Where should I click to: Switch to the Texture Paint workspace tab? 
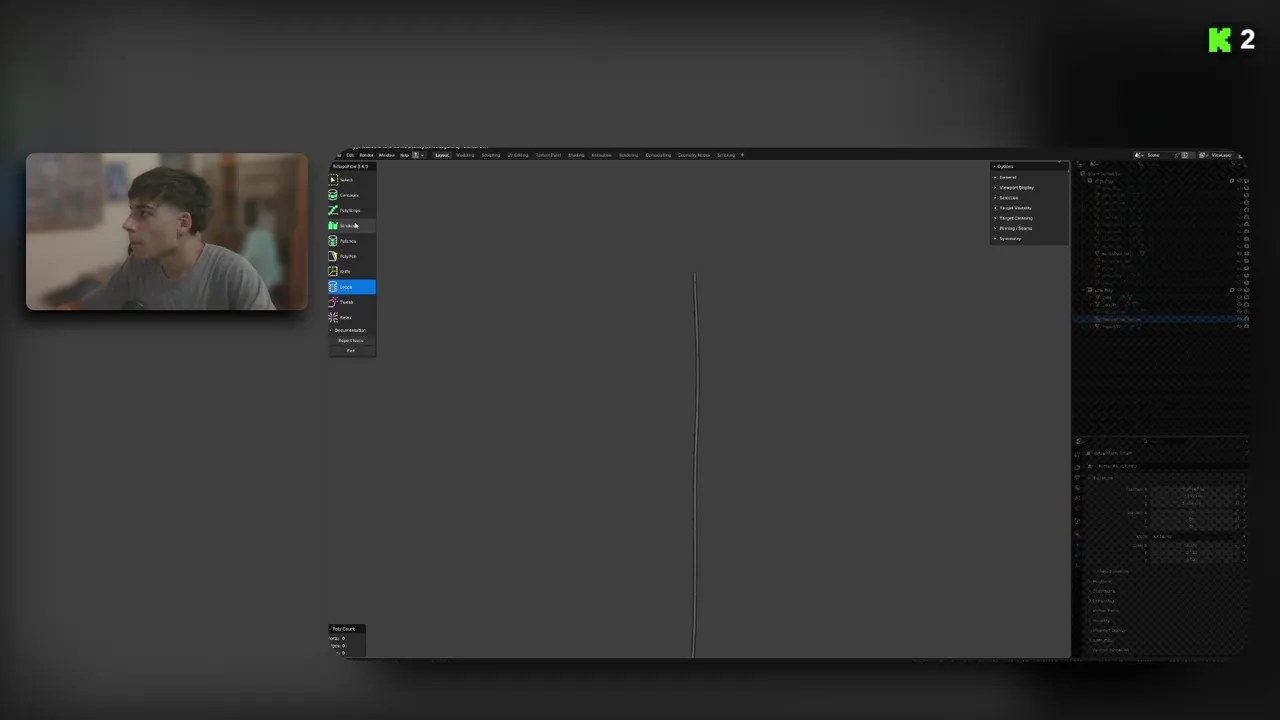point(548,155)
